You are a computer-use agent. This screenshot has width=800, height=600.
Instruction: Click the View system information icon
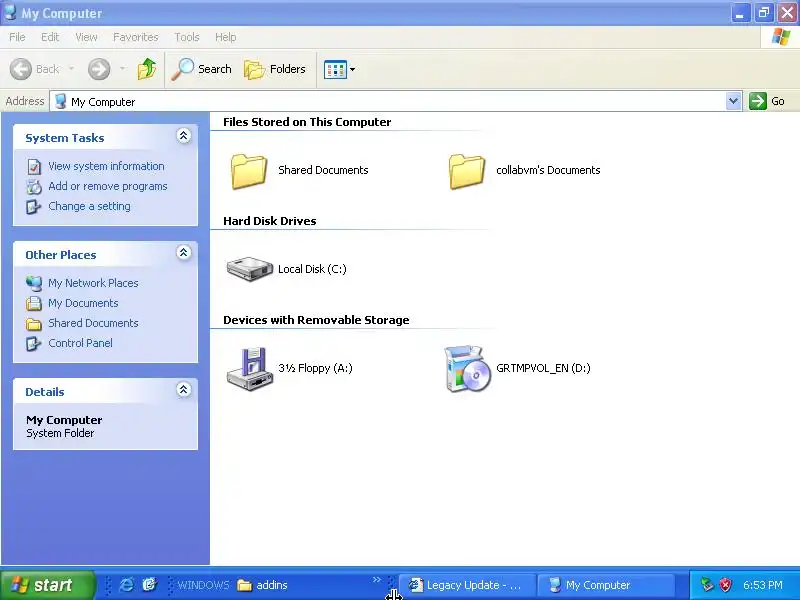click(x=34, y=167)
